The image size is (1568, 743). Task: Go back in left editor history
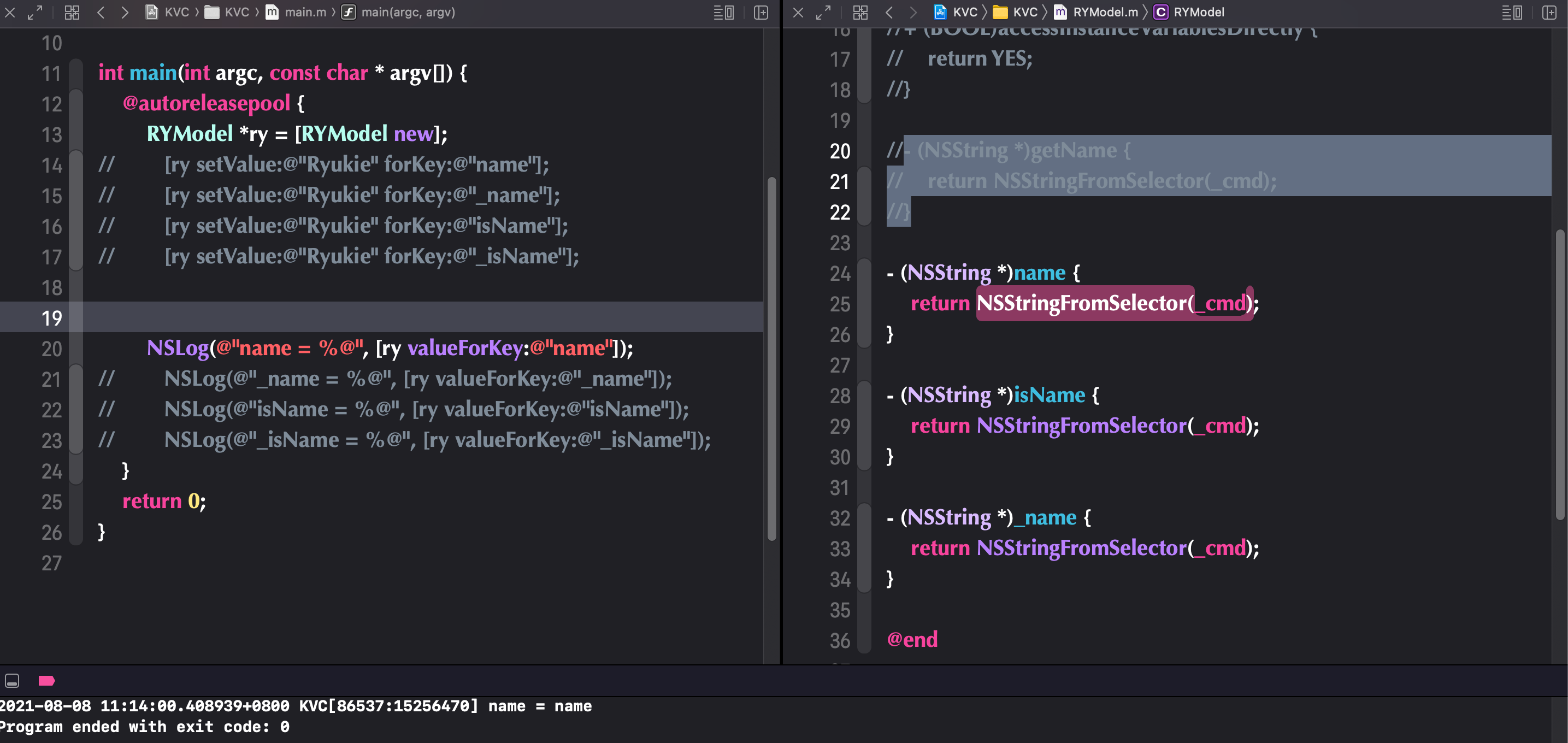[101, 12]
